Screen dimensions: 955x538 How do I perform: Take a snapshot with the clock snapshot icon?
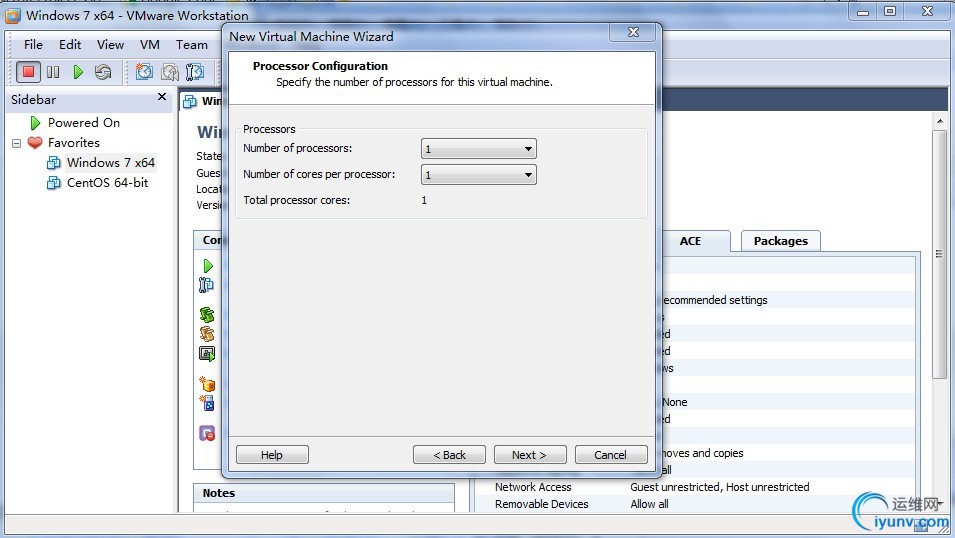144,72
